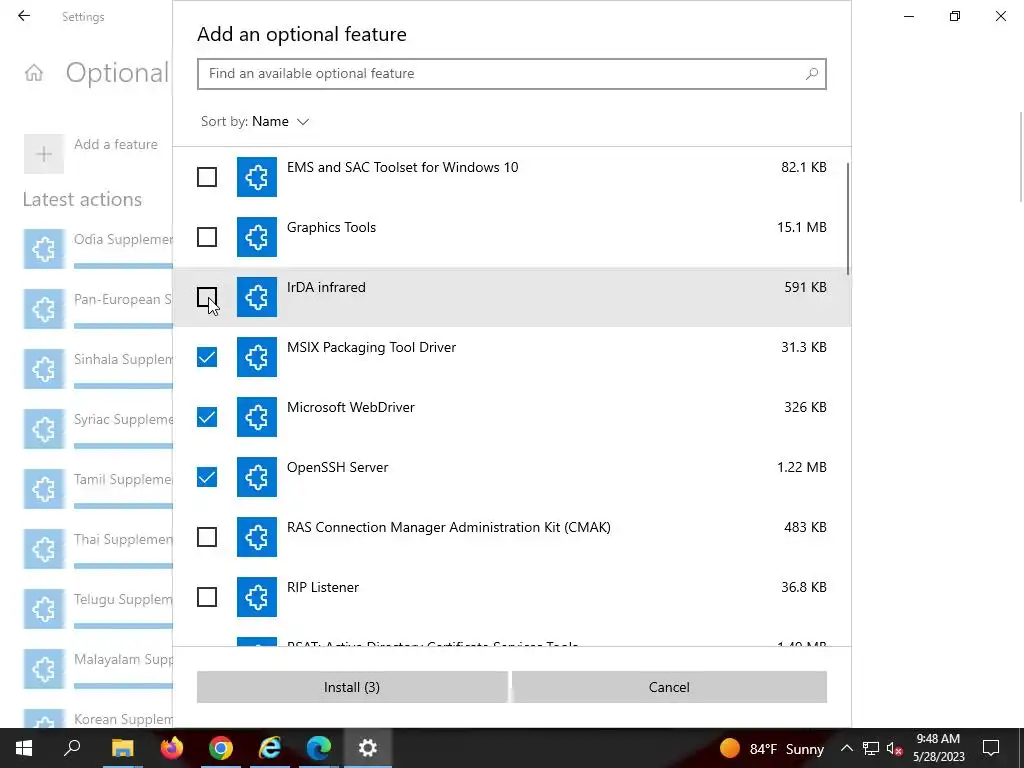This screenshot has width=1024, height=768.
Task: Click the RIP Listener feature icon
Action: tap(257, 598)
